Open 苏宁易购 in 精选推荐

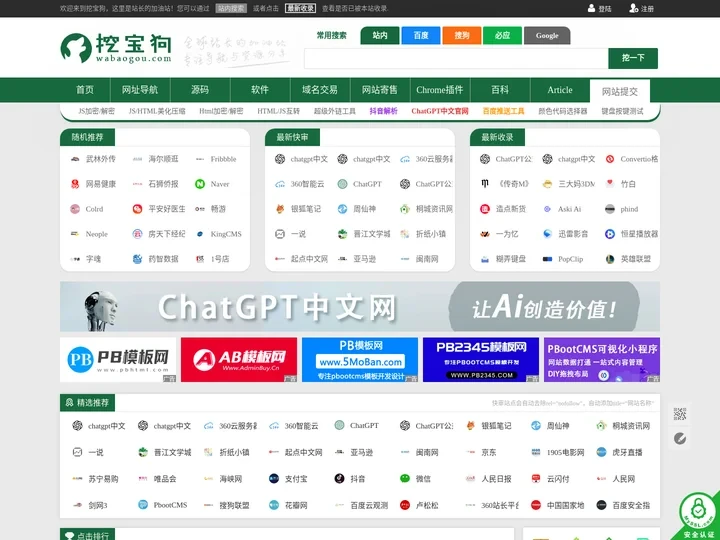[x=103, y=478]
